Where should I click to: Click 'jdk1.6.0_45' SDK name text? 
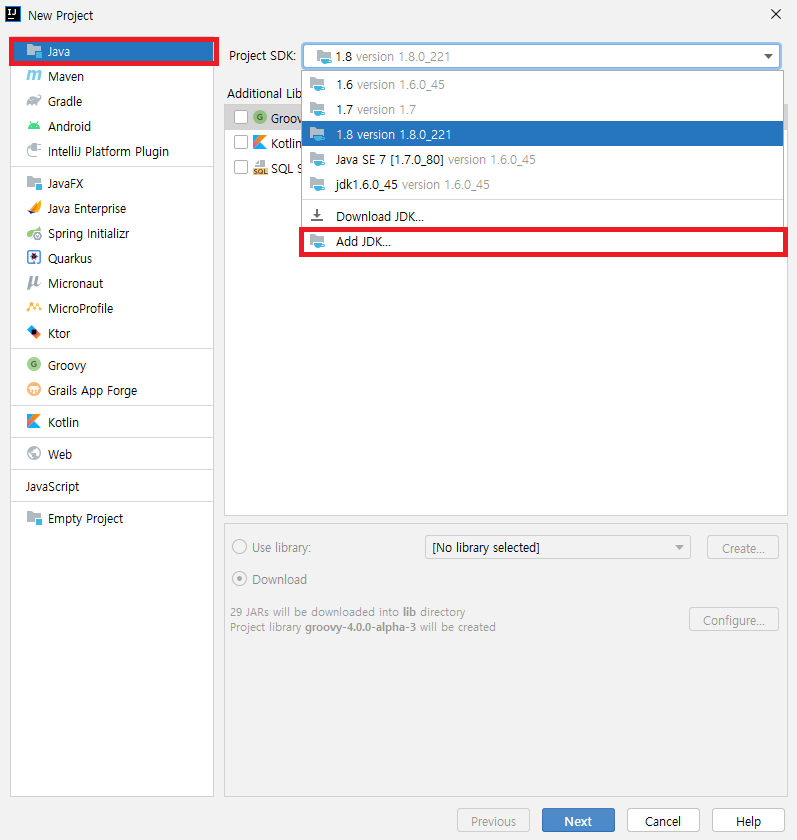[366, 185]
